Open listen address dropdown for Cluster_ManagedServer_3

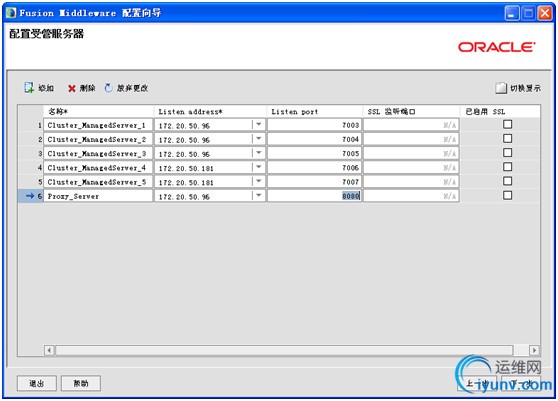[259, 153]
